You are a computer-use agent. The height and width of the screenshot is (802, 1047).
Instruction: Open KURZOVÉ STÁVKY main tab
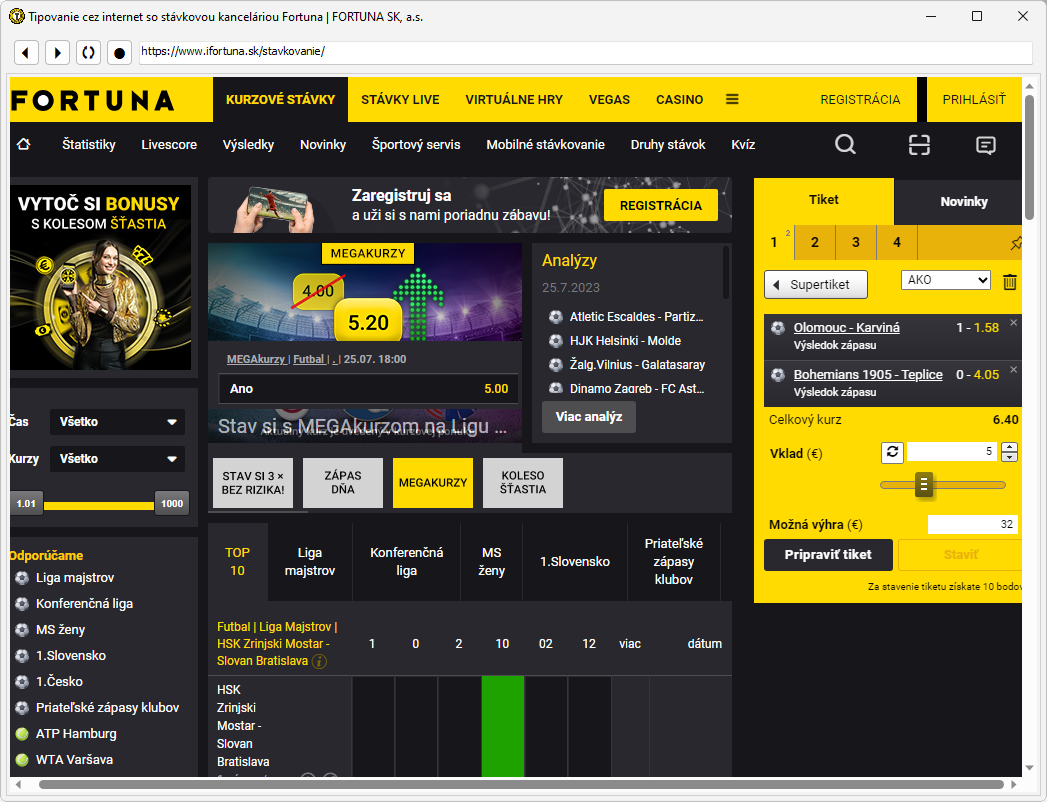pos(280,99)
